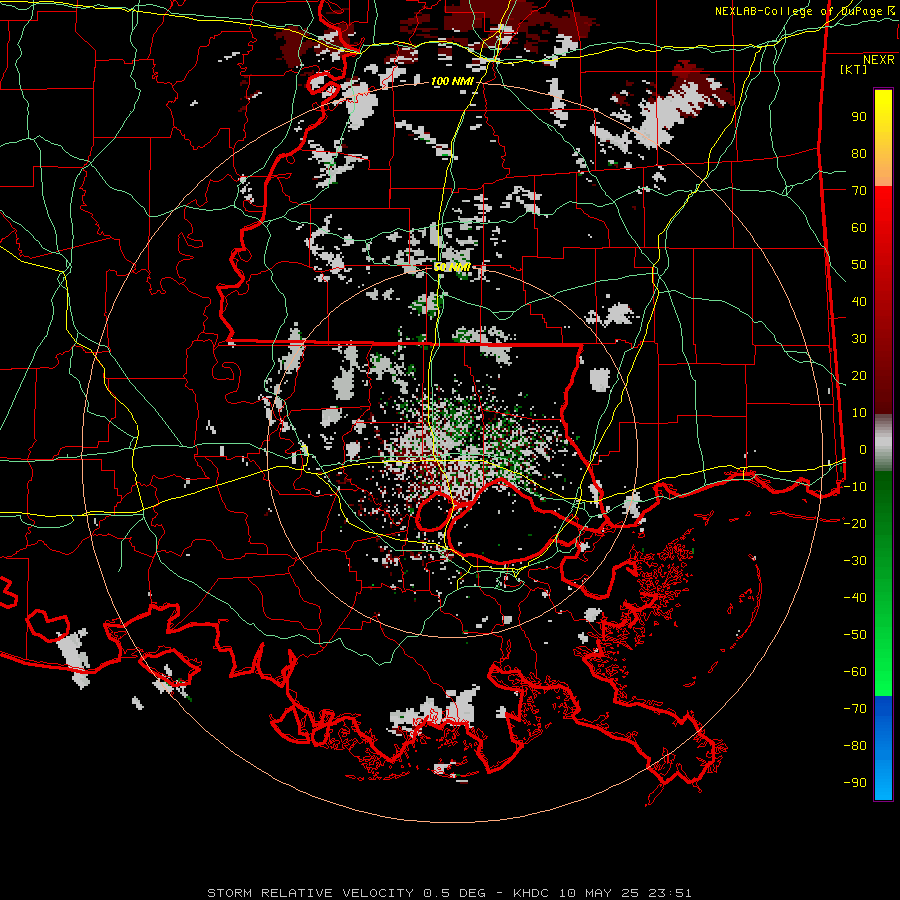This screenshot has width=900, height=900.
Task: Click the -90 value on the velocity scale
Action: point(855,783)
